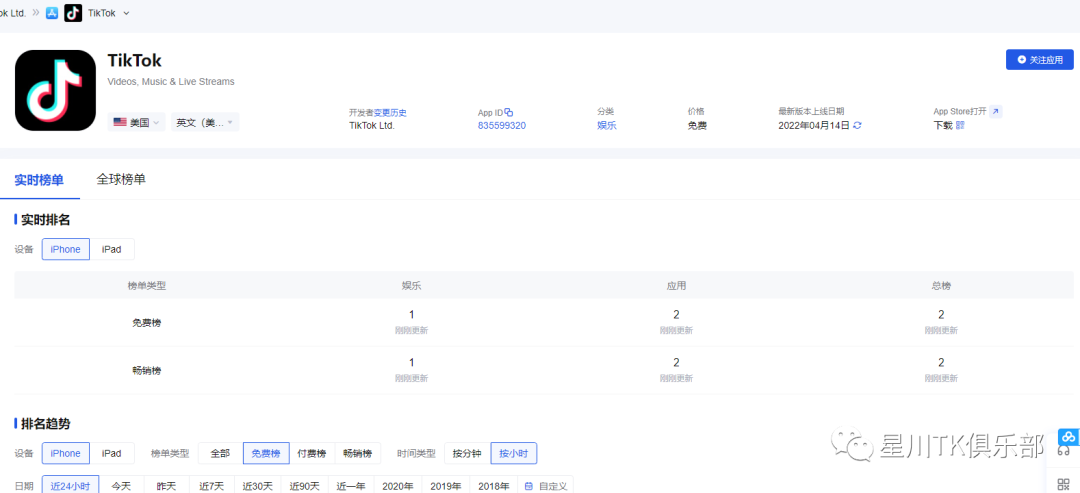
Task: Click the 关注应用 follow button
Action: point(1039,60)
